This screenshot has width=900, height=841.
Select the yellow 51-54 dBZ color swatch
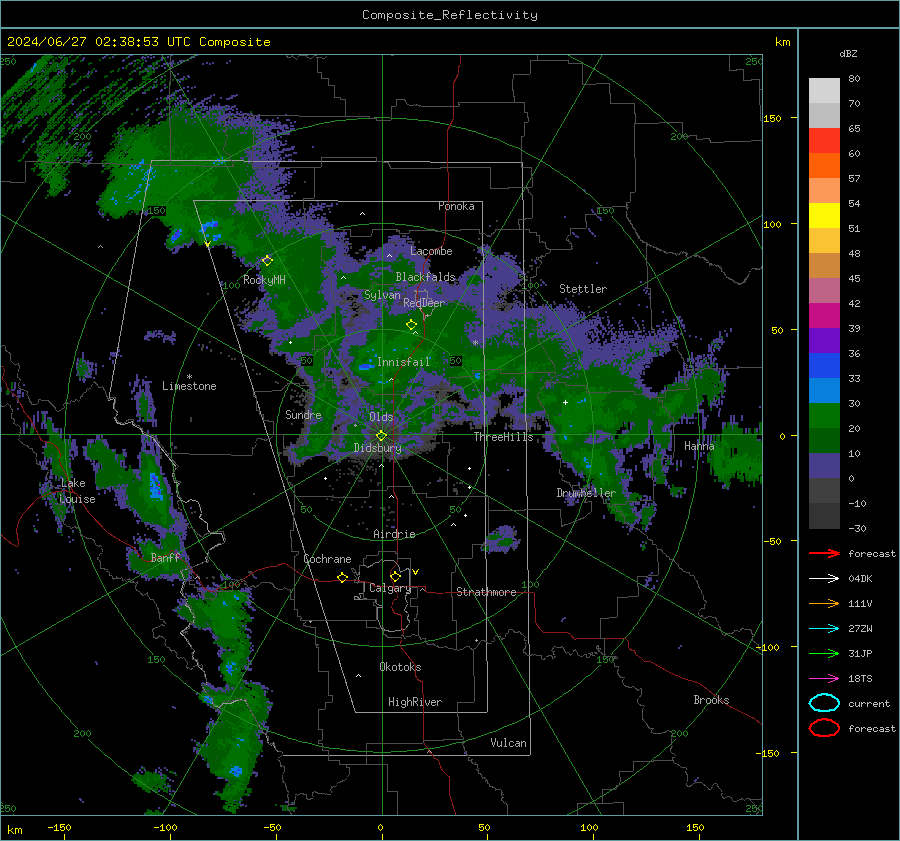(824, 215)
